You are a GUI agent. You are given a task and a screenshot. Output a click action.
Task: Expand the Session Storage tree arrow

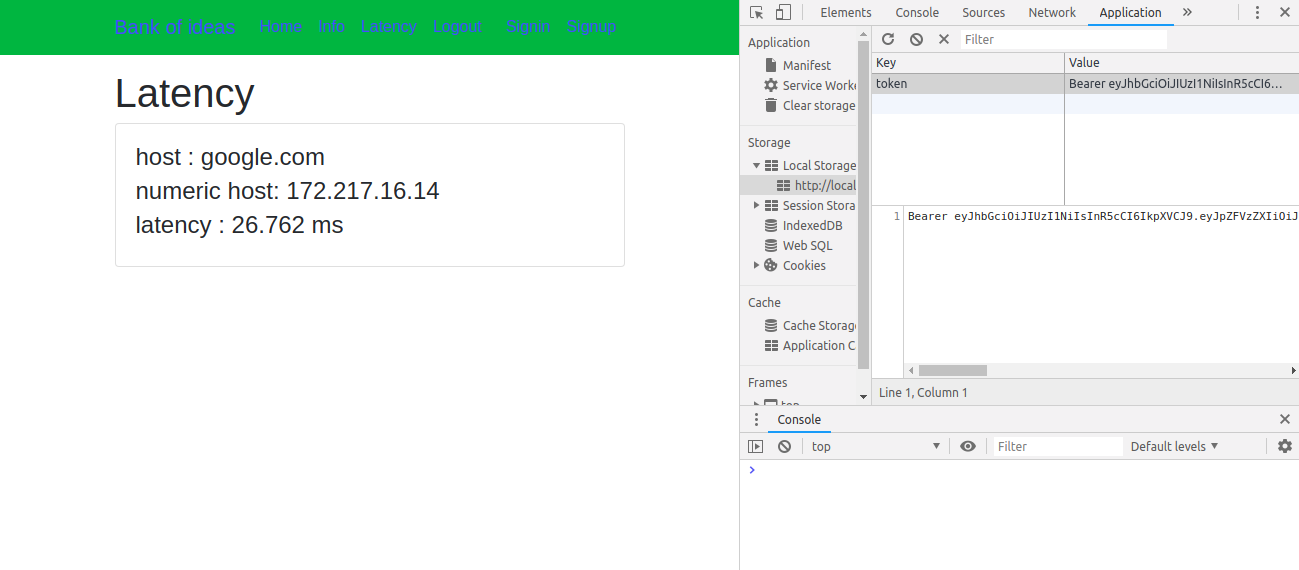pos(757,205)
